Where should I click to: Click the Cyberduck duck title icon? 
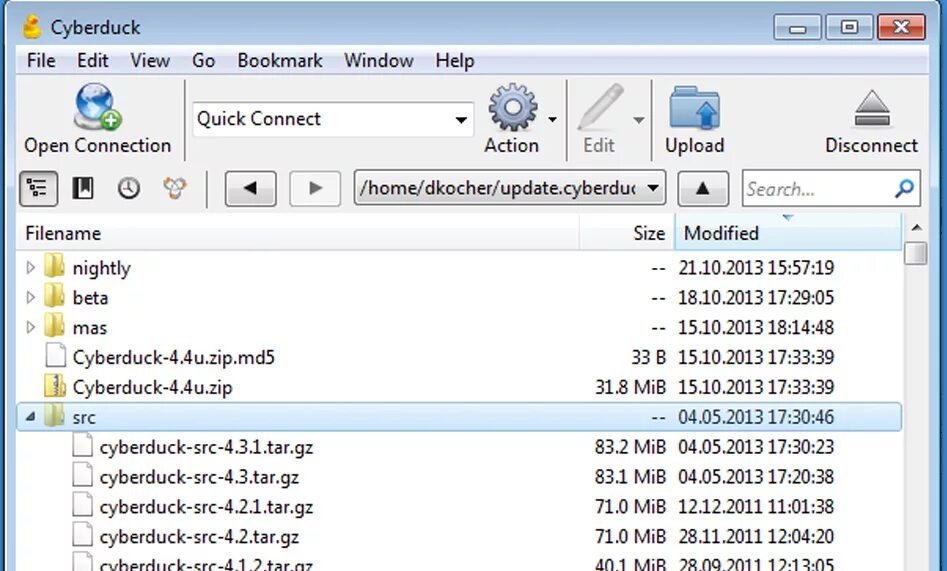pyautogui.click(x=31, y=27)
